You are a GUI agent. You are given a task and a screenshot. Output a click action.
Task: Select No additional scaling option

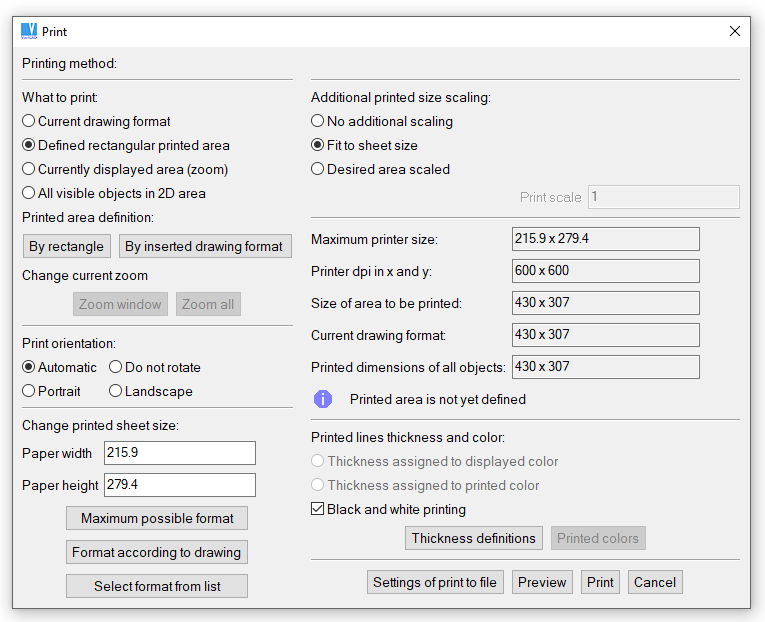pos(318,121)
